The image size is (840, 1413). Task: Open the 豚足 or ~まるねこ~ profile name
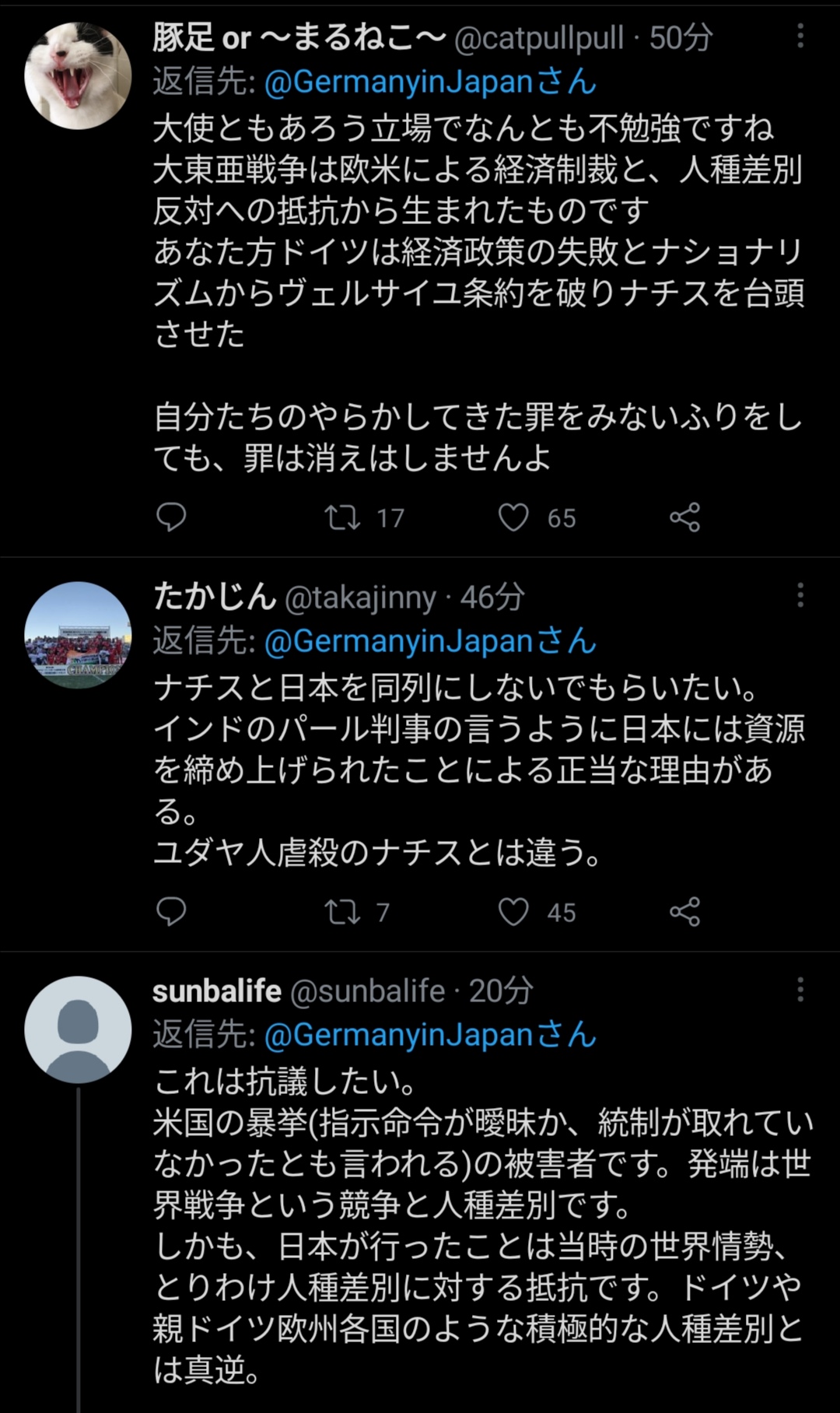coord(299,37)
